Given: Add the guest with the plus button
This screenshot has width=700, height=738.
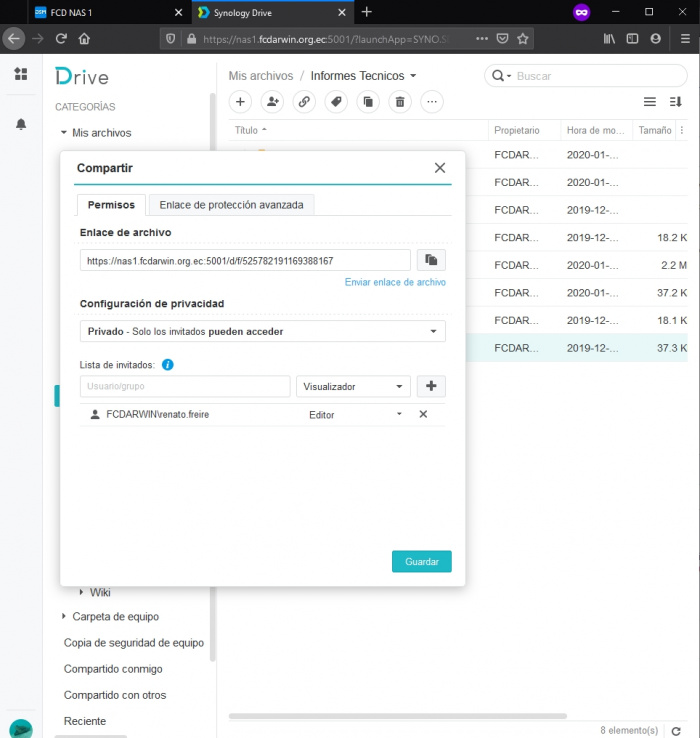Looking at the screenshot, I should 431,386.
